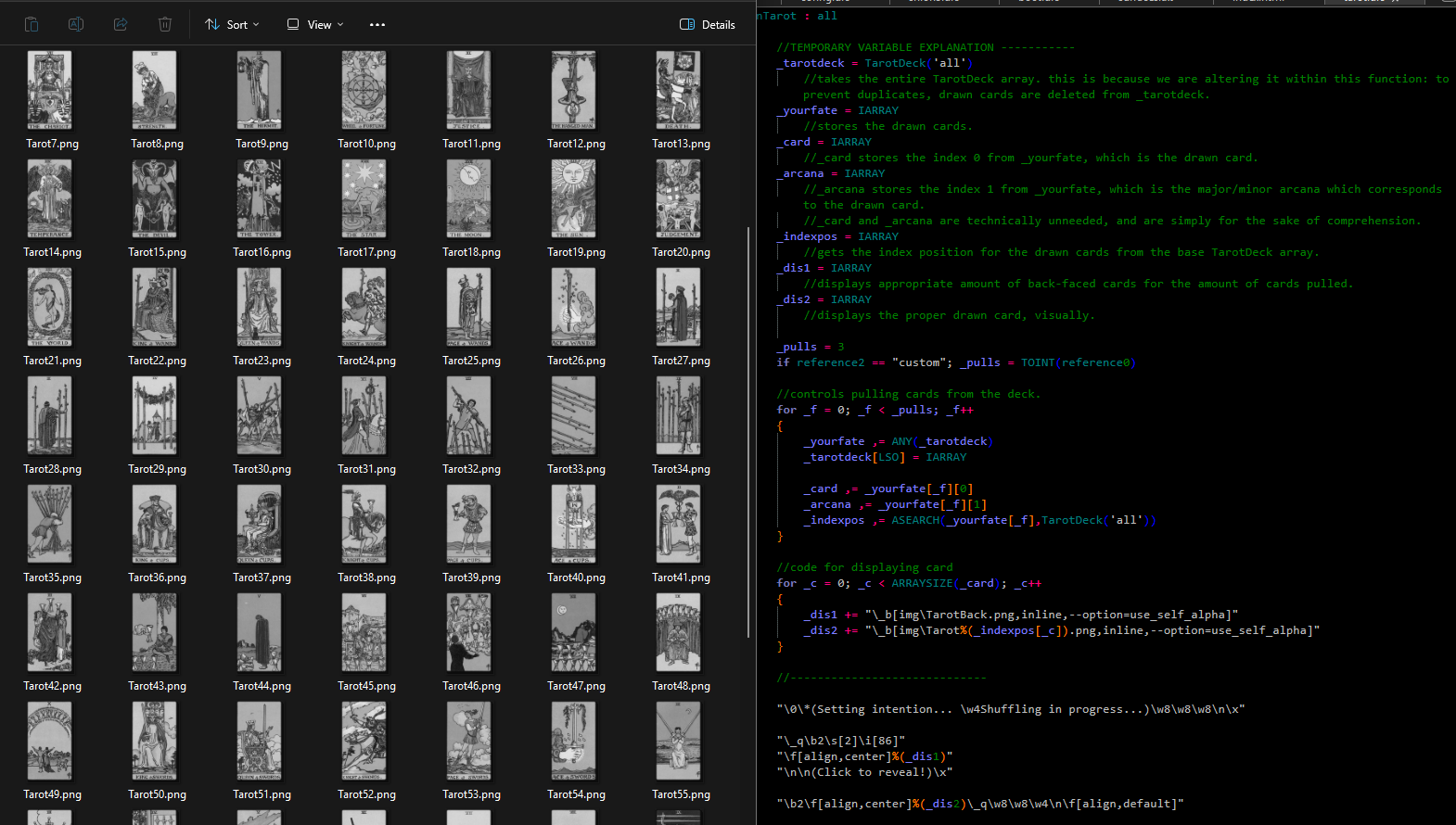This screenshot has width=1456, height=825.
Task: Select the Tarot11.png thumbnail
Action: [x=469, y=90]
